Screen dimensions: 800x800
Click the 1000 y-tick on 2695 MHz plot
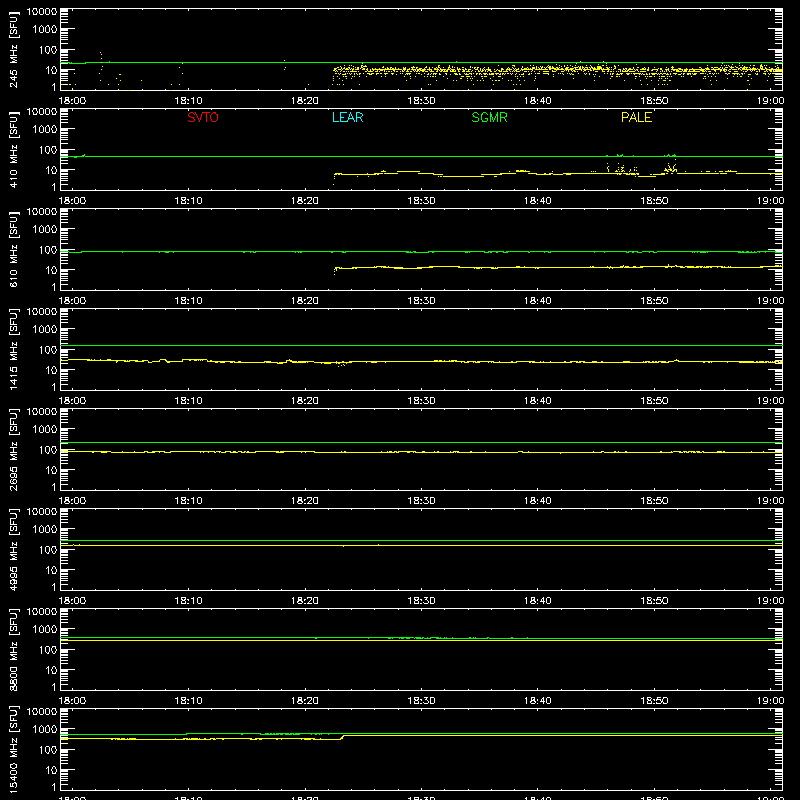tap(45, 430)
